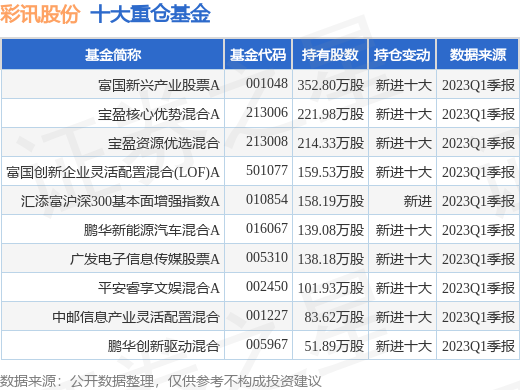
Task: Click the 十大重仓基金 title text
Action: [150, 14]
